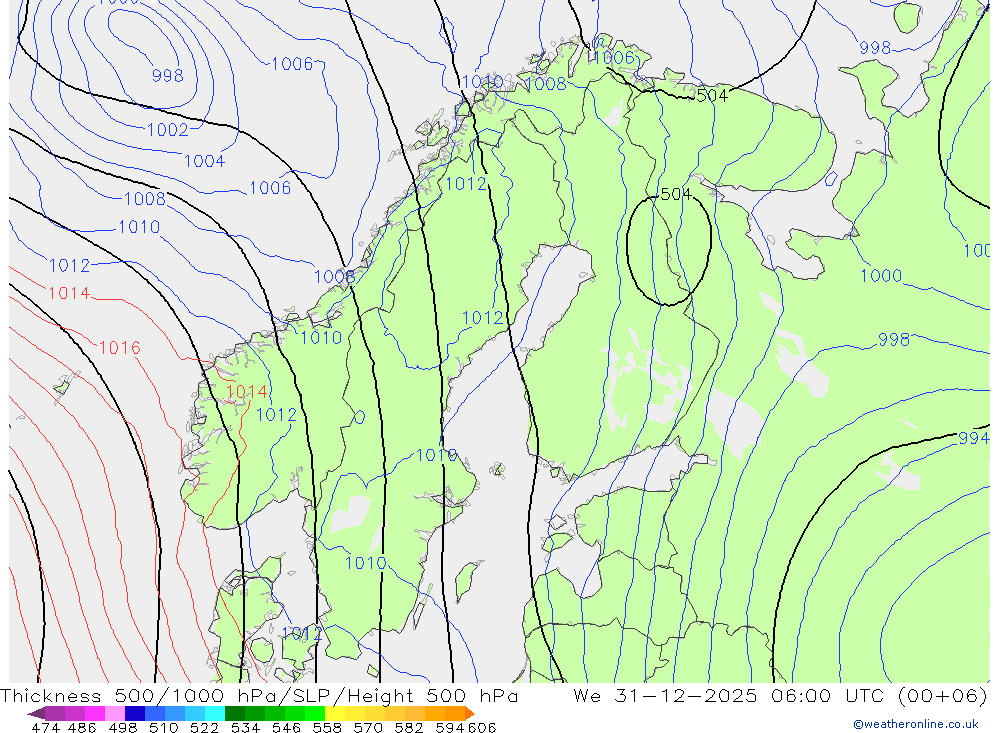Viewport: 1000px width, 733px height.
Task: Click the purple left arrow of legend
Action: [x=36, y=713]
